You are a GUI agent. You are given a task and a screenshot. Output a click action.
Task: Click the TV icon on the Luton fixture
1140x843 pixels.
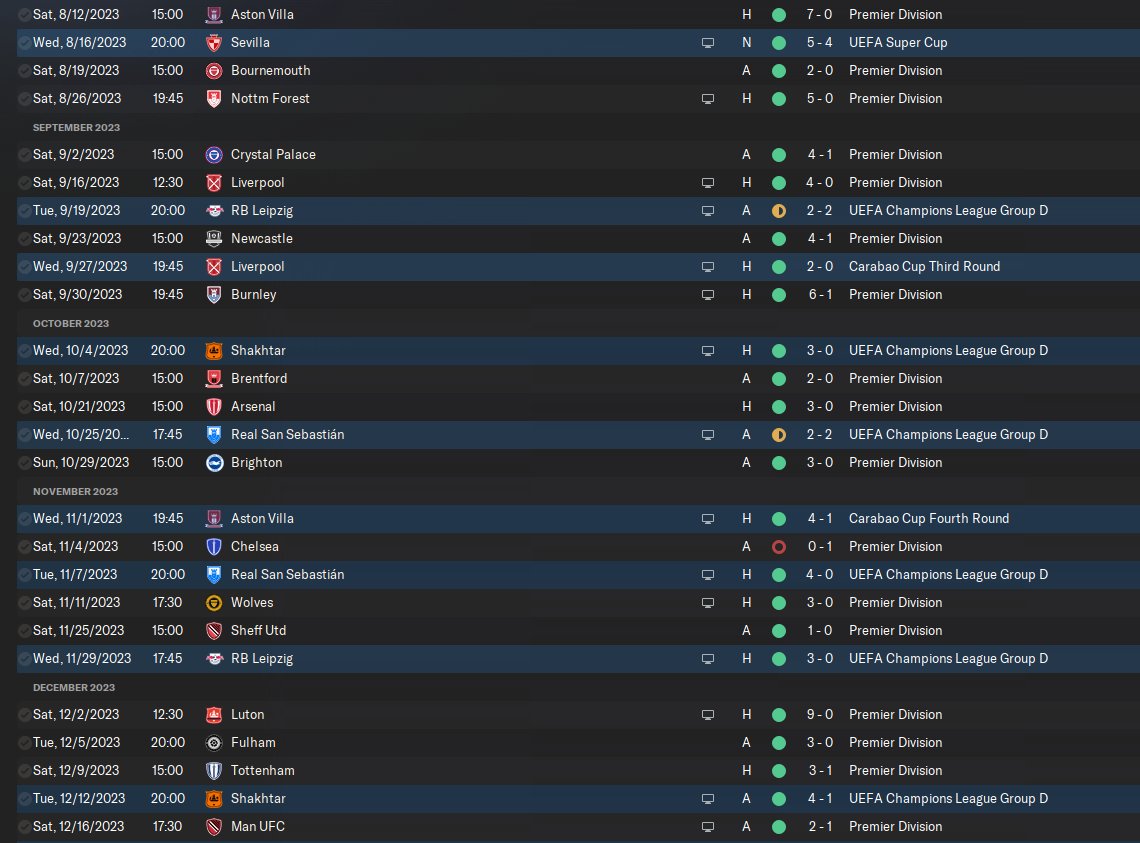coord(708,715)
